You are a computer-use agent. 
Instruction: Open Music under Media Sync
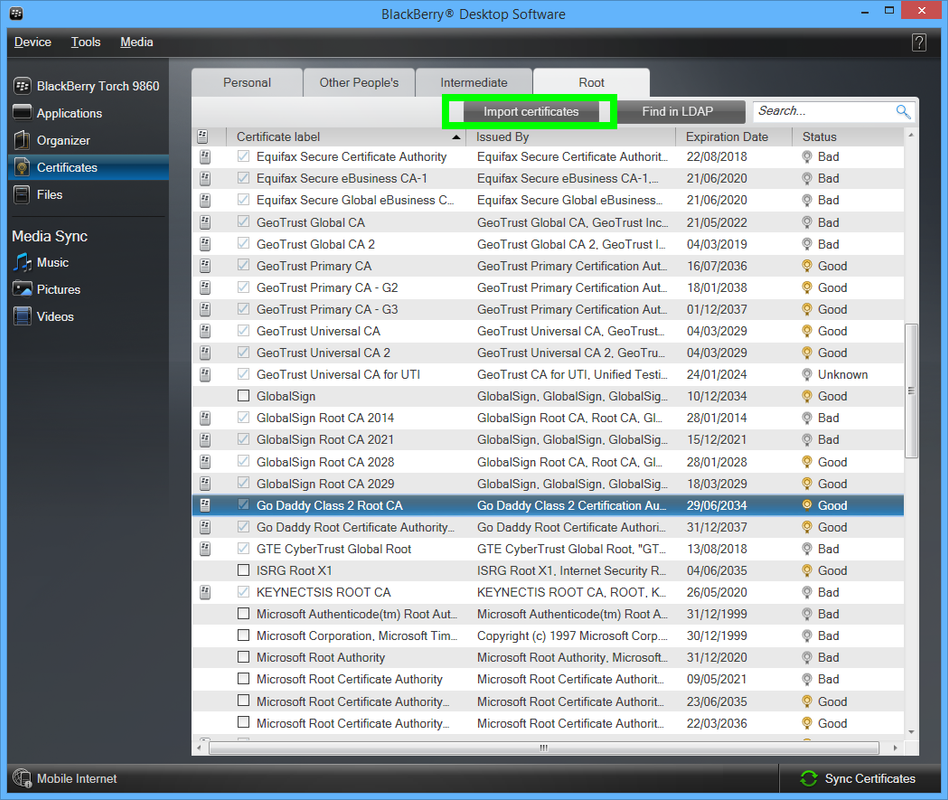(41, 262)
